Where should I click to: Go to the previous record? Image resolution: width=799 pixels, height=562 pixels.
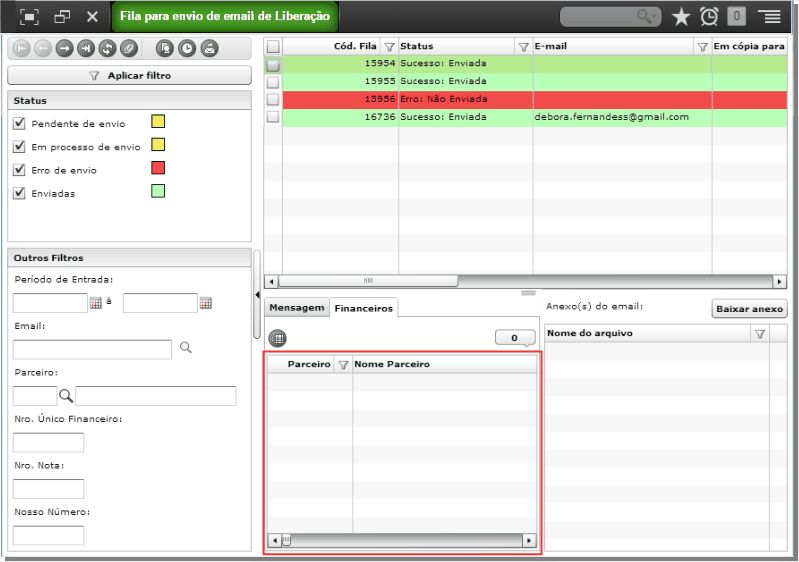(x=43, y=48)
